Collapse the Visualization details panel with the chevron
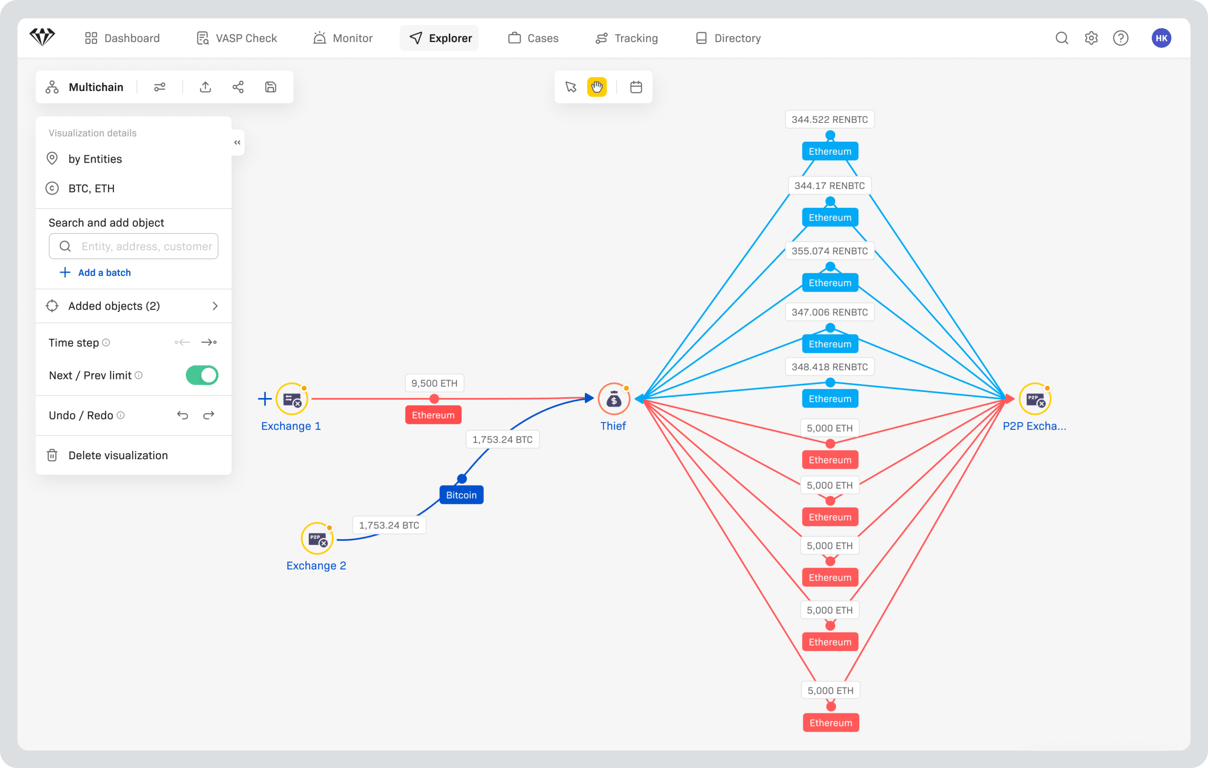 point(237,142)
